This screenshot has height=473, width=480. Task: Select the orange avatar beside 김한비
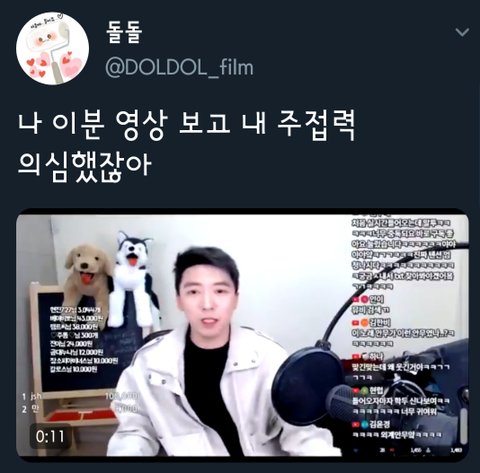point(365,322)
